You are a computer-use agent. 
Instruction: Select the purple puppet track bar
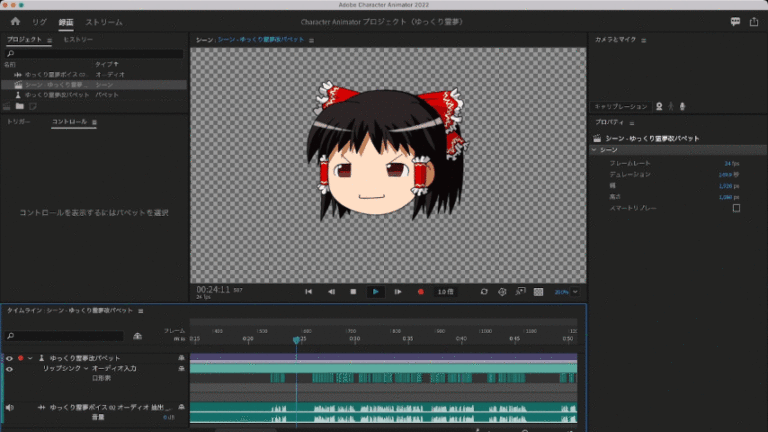[x=384, y=358]
